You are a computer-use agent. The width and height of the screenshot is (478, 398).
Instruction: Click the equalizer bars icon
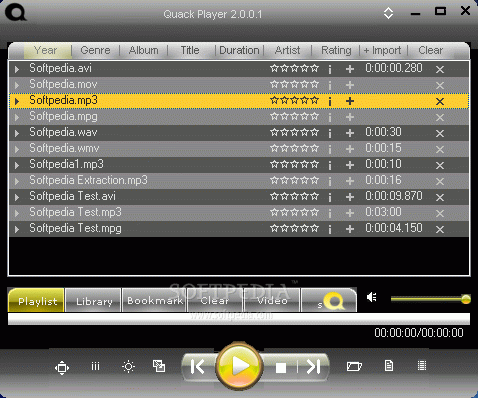pos(95,367)
